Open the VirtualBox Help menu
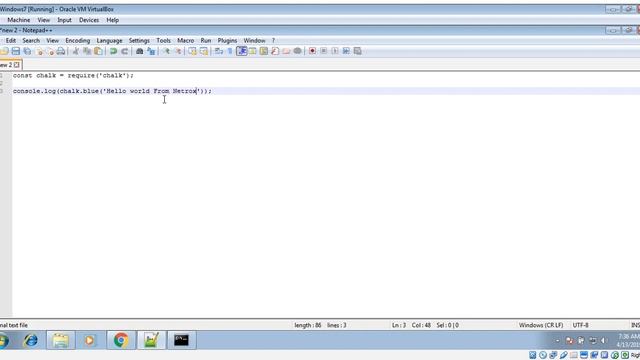Screen dimensions: 640x360 (x=113, y=20)
